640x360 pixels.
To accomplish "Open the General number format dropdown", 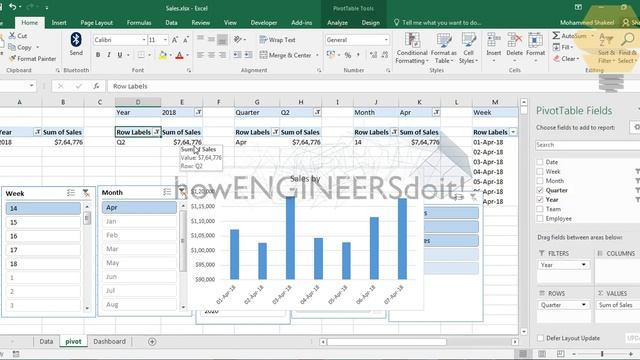I will (386, 40).
